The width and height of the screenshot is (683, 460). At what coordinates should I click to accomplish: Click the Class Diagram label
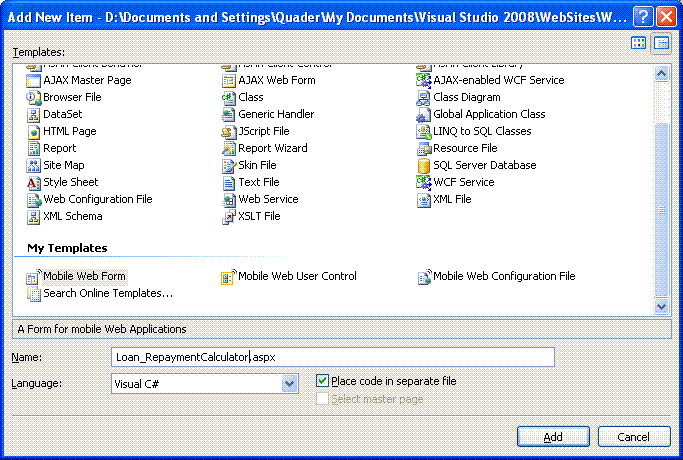click(467, 97)
